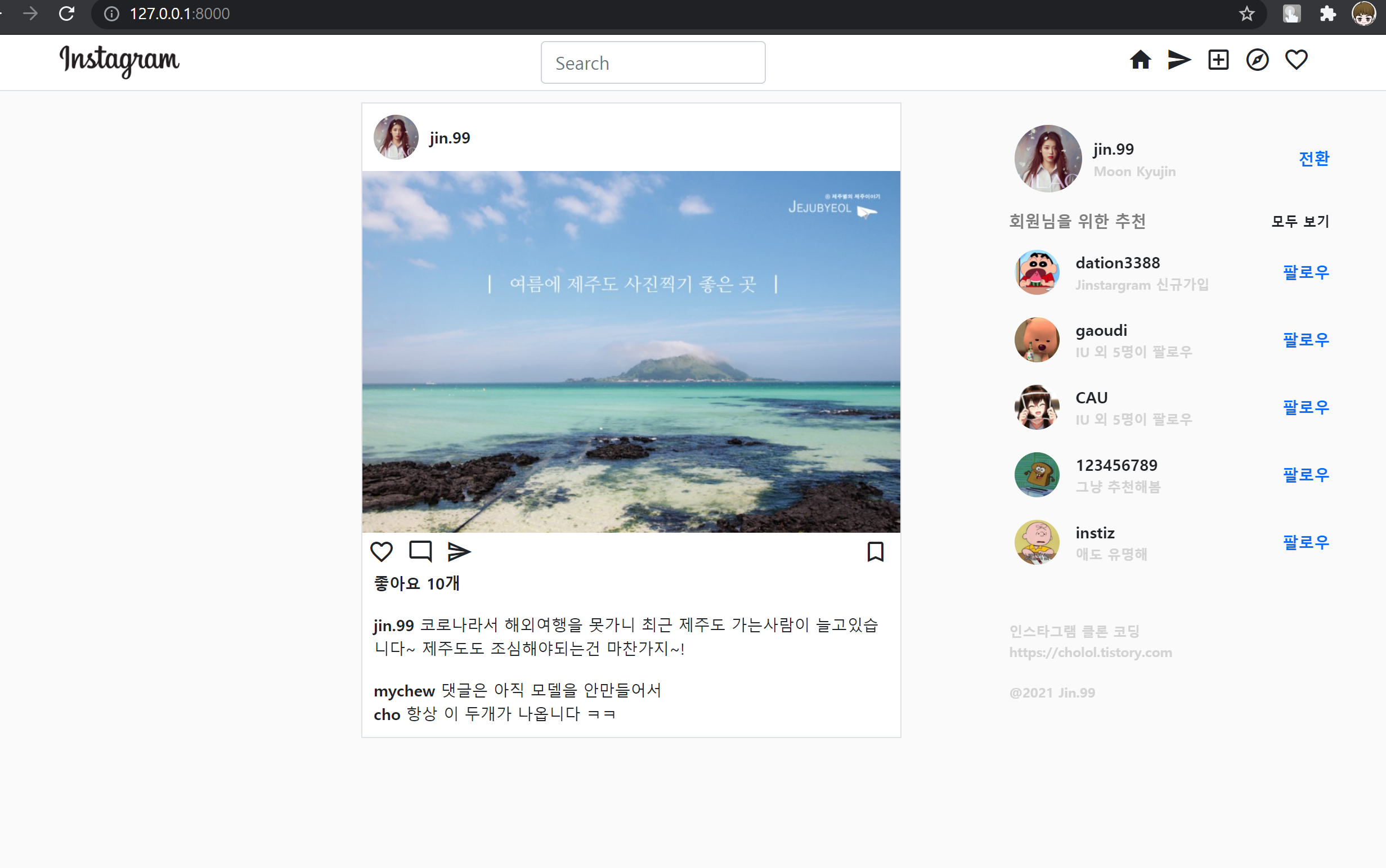The image size is (1386, 868).
Task: Bookmark this page with the star icon
Action: tap(1246, 13)
